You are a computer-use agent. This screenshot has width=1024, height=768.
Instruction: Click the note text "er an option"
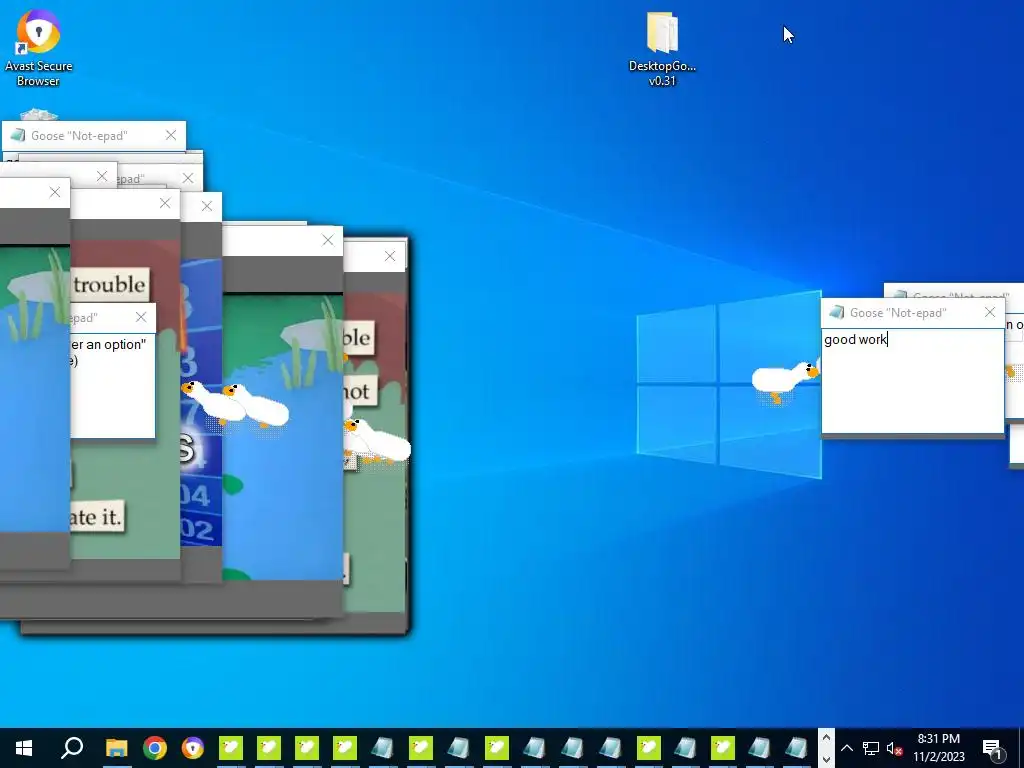click(x=108, y=344)
